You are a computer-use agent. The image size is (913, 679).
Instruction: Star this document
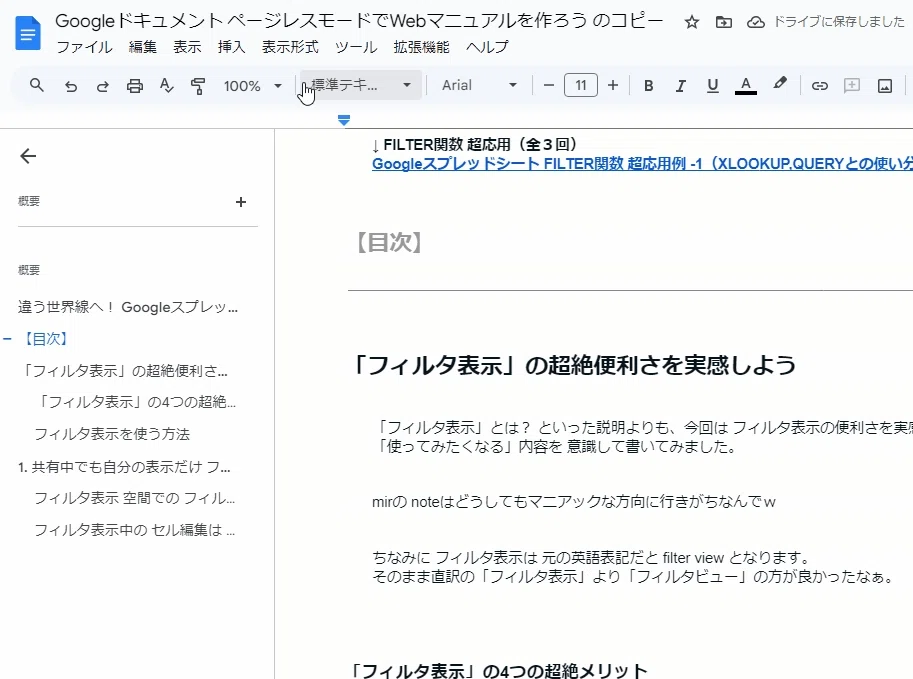click(x=691, y=22)
